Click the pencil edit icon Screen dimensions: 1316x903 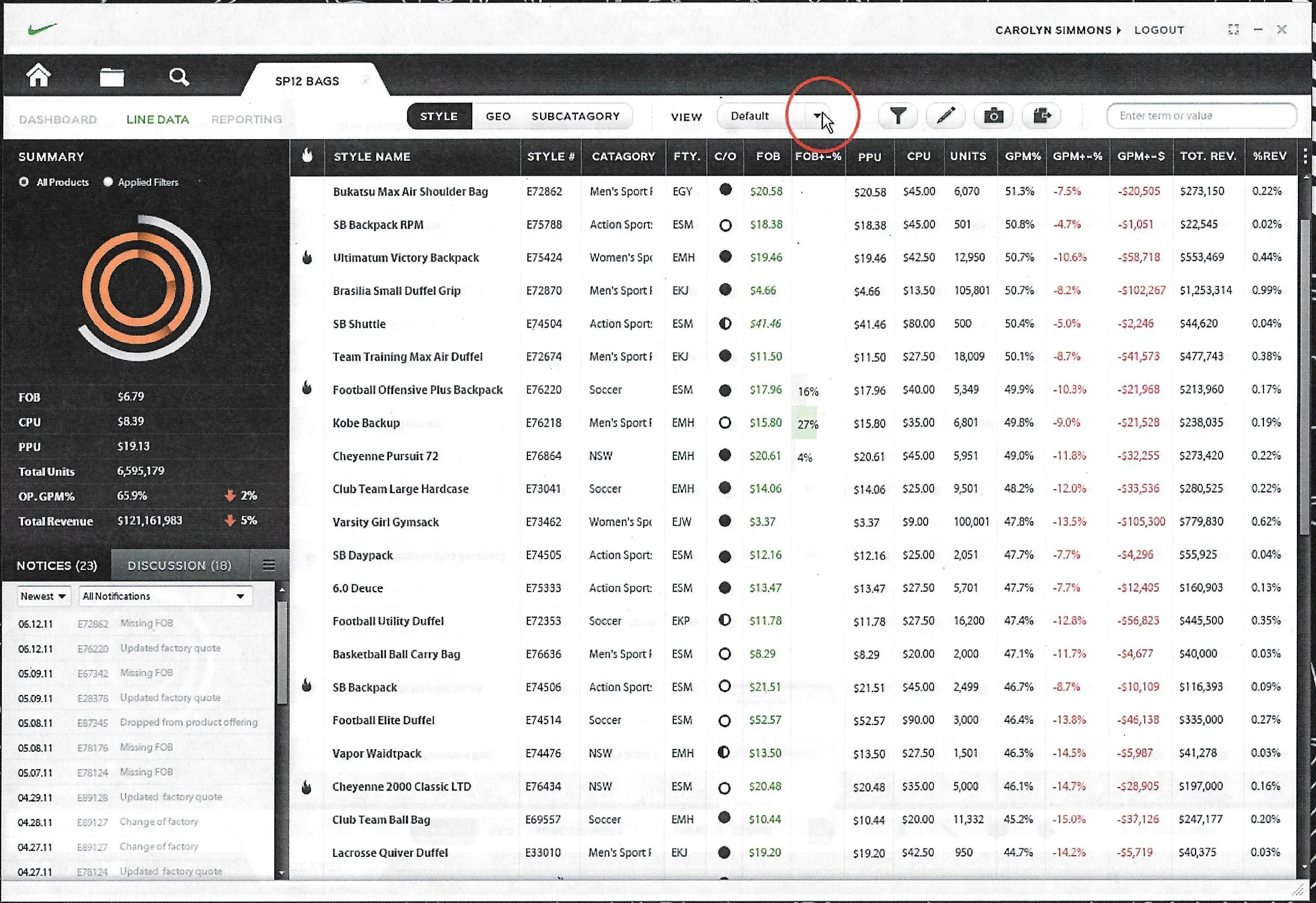point(945,116)
